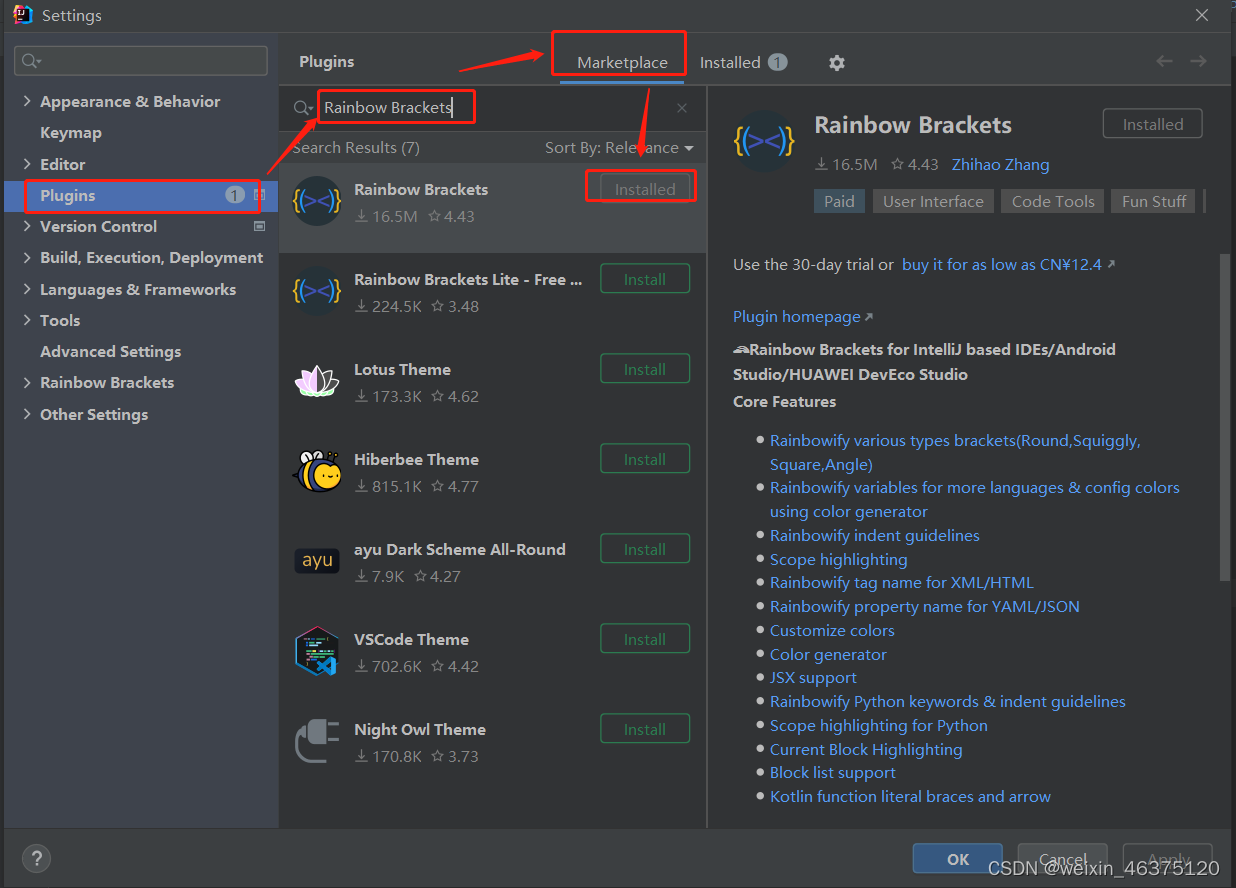
Task: Switch to the Installed tab
Action: point(743,63)
